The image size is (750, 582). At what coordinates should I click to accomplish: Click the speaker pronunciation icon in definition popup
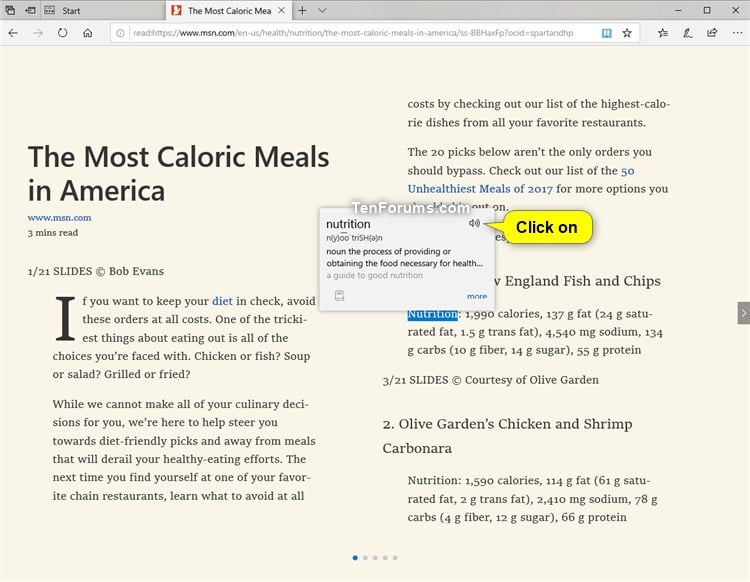(x=474, y=223)
